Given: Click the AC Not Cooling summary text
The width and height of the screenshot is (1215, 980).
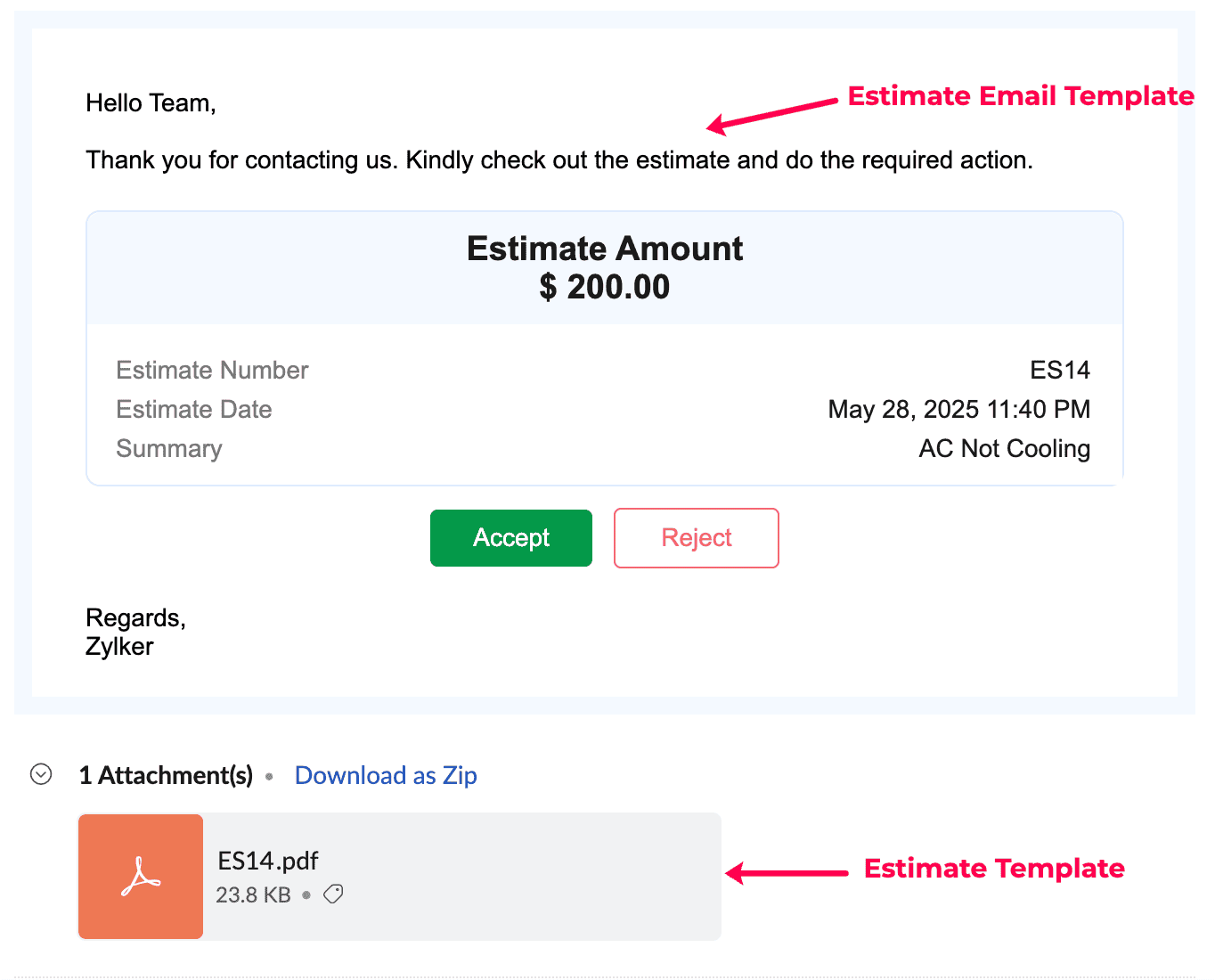Looking at the screenshot, I should pos(1004,448).
